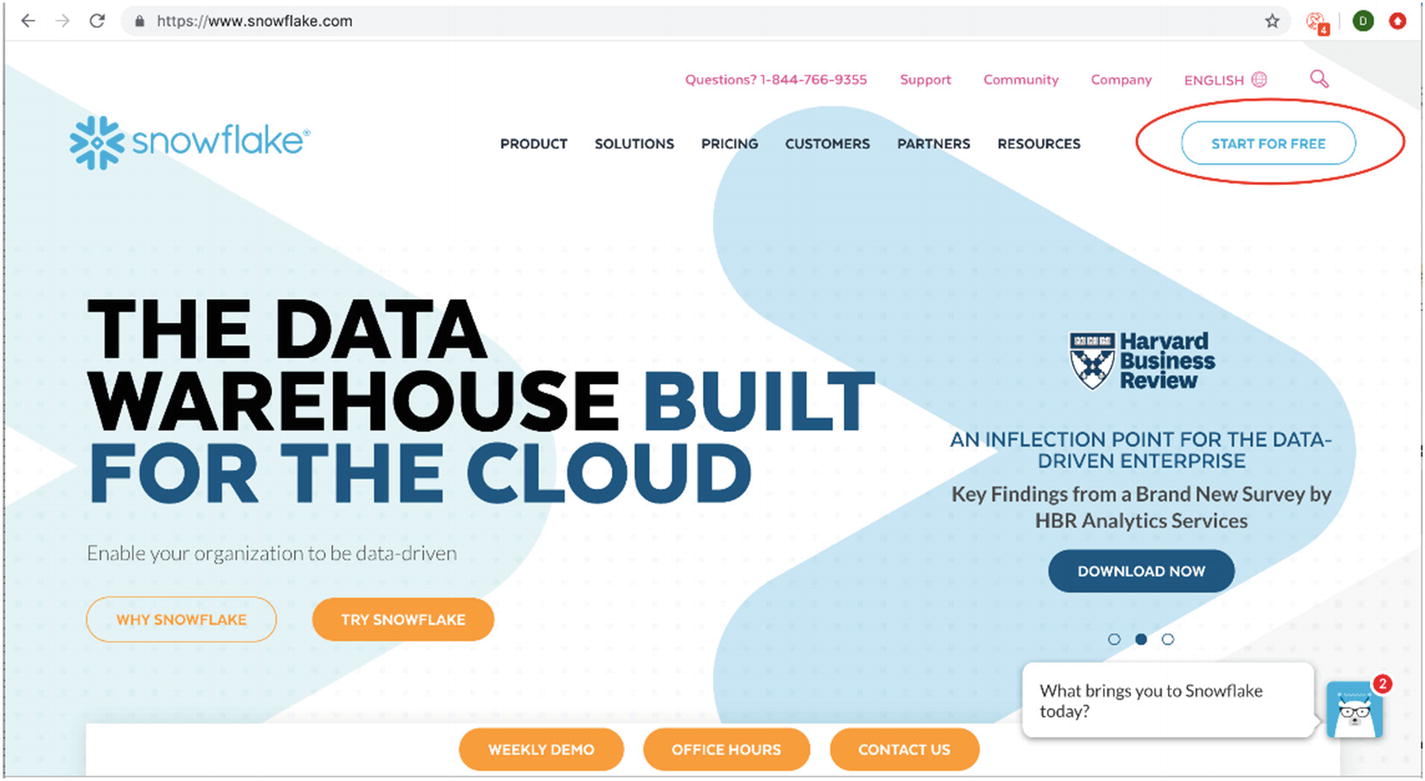The image size is (1425, 781).
Task: Open the chat bot avatar icon
Action: click(x=1355, y=710)
